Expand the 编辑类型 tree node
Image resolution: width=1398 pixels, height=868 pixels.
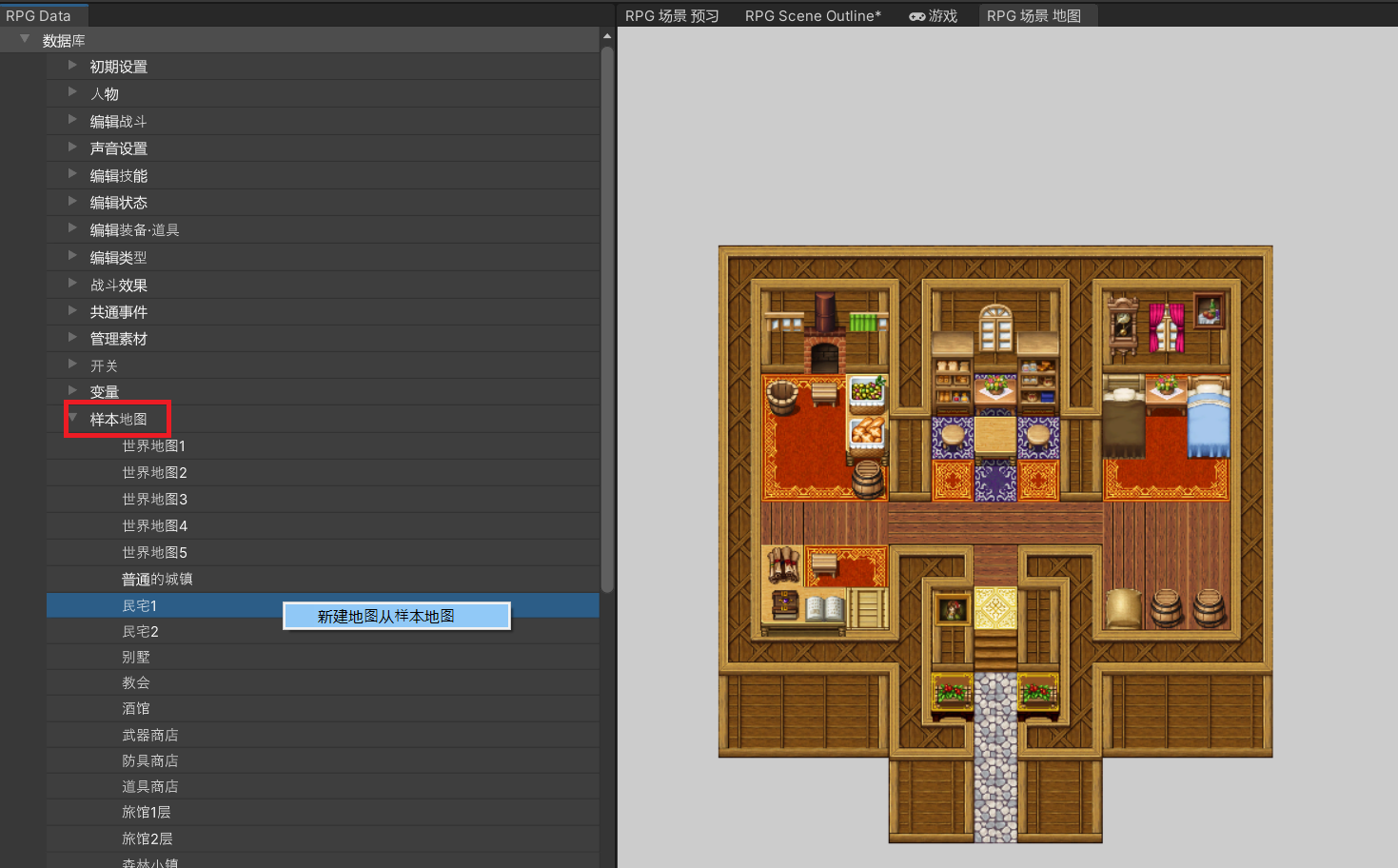coord(72,256)
